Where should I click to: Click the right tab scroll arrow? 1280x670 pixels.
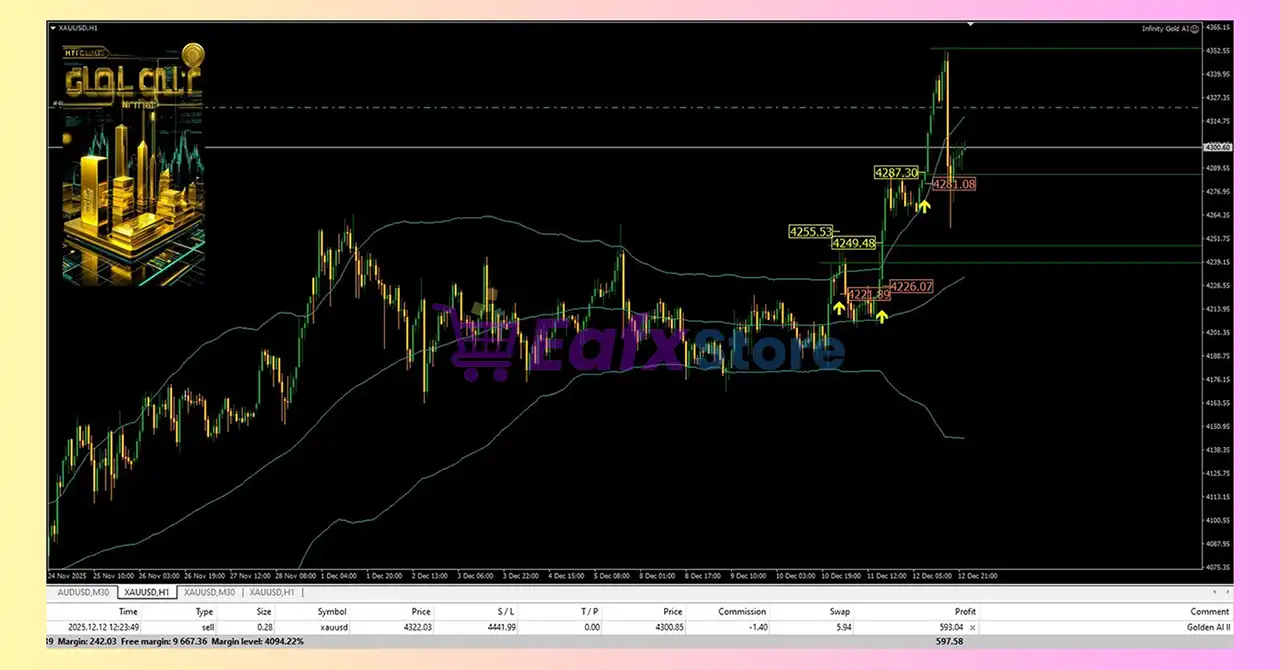[1227, 592]
